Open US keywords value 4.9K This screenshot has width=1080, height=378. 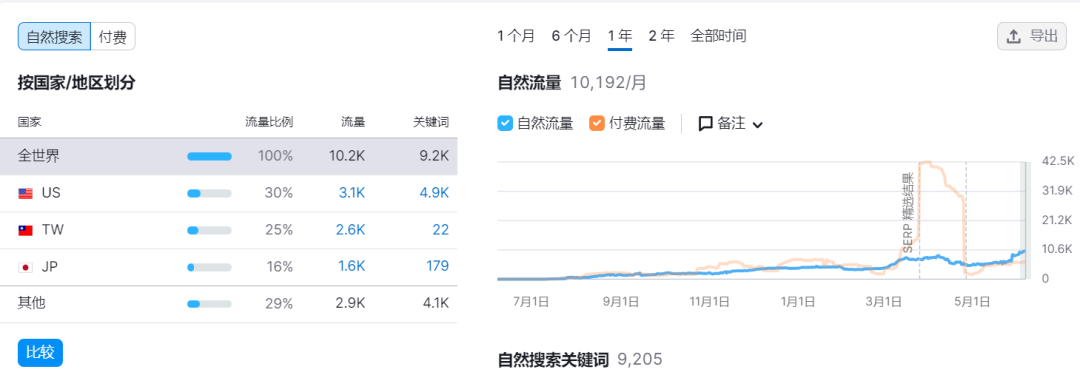[434, 193]
